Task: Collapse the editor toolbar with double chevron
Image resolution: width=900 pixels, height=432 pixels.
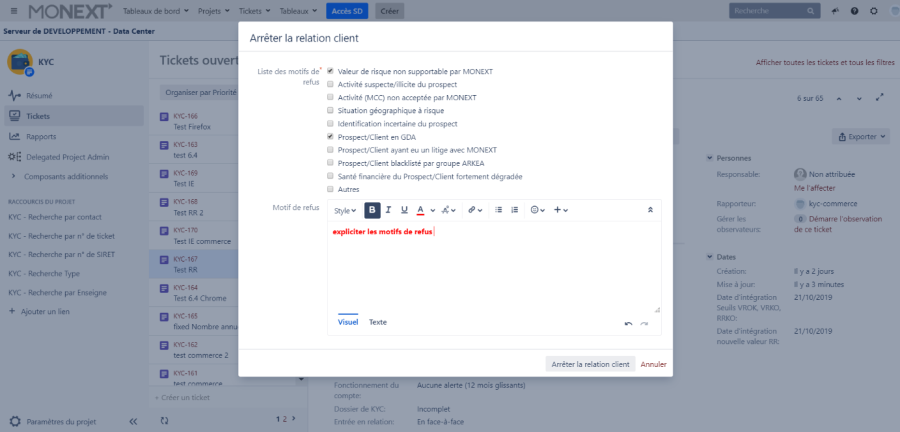Action: (x=651, y=210)
